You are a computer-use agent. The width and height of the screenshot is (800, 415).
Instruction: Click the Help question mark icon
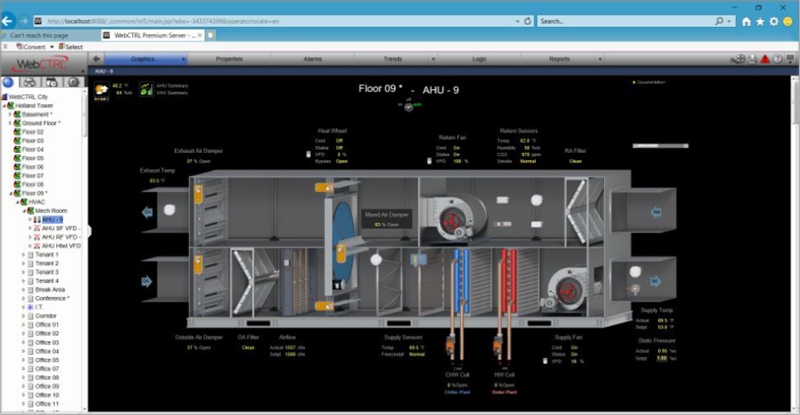777,60
